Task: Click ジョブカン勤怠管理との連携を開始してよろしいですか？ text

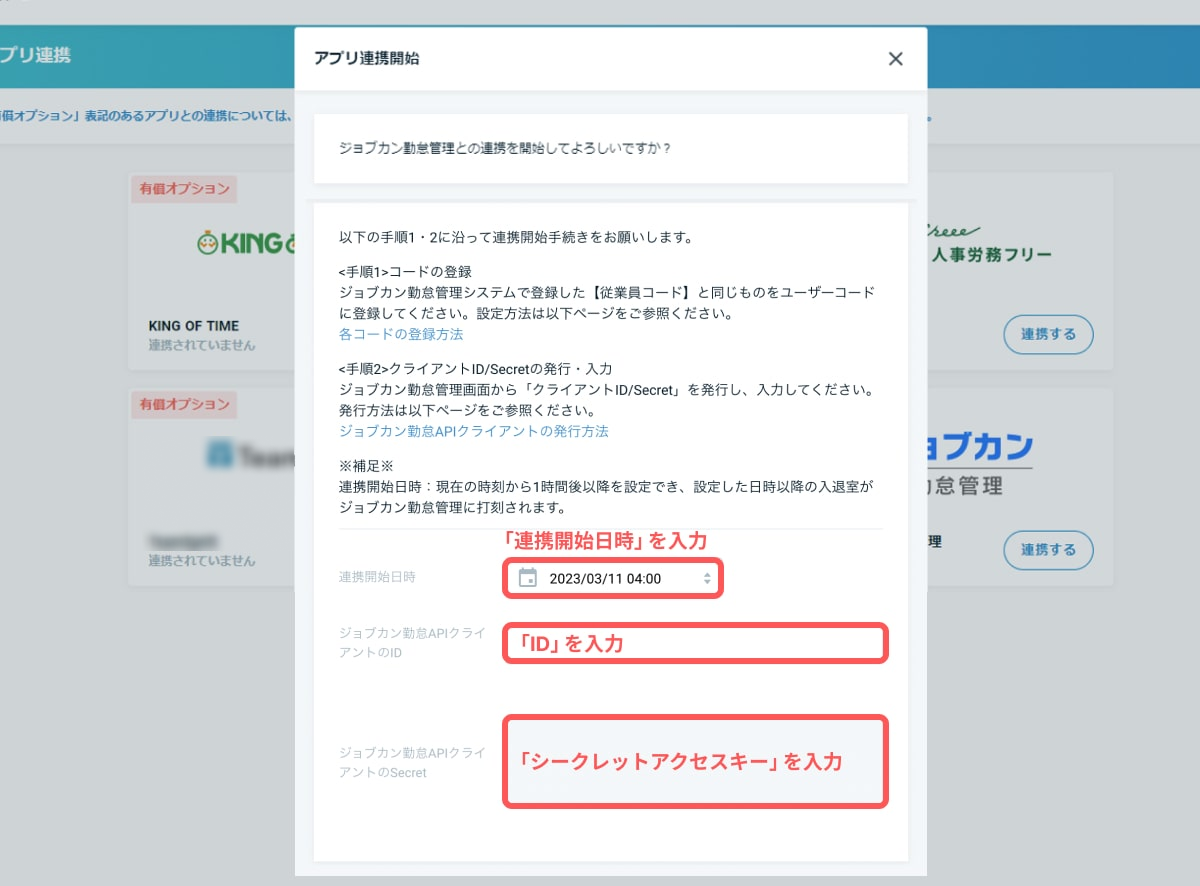Action: point(505,148)
